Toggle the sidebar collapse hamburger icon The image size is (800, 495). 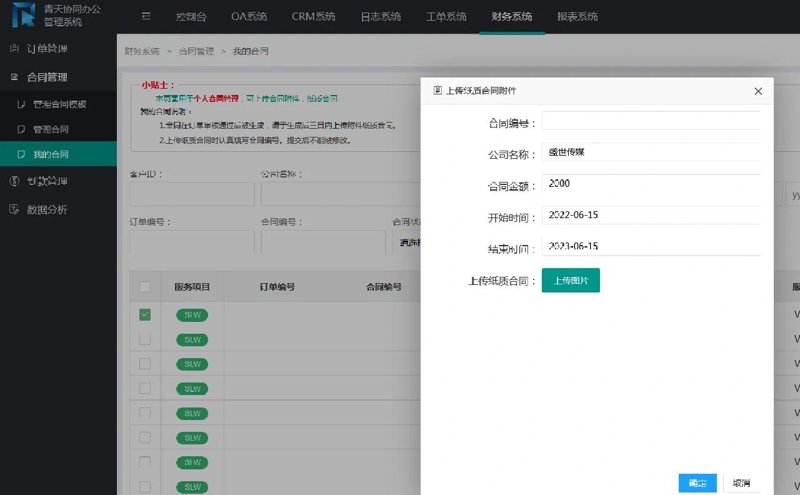[146, 16]
